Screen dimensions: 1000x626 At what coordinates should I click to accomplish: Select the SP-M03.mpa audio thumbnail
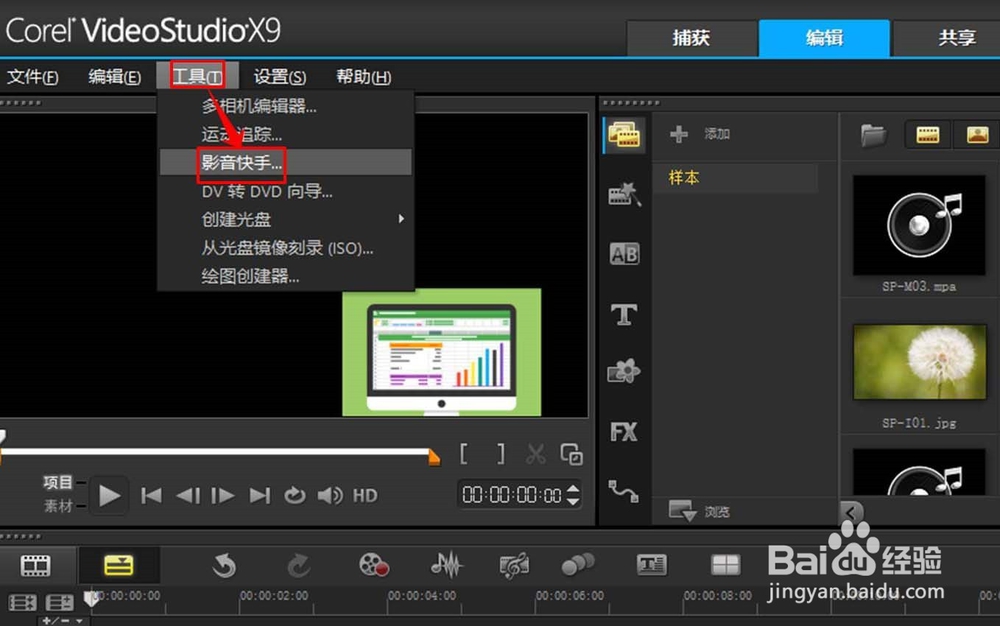[x=919, y=225]
